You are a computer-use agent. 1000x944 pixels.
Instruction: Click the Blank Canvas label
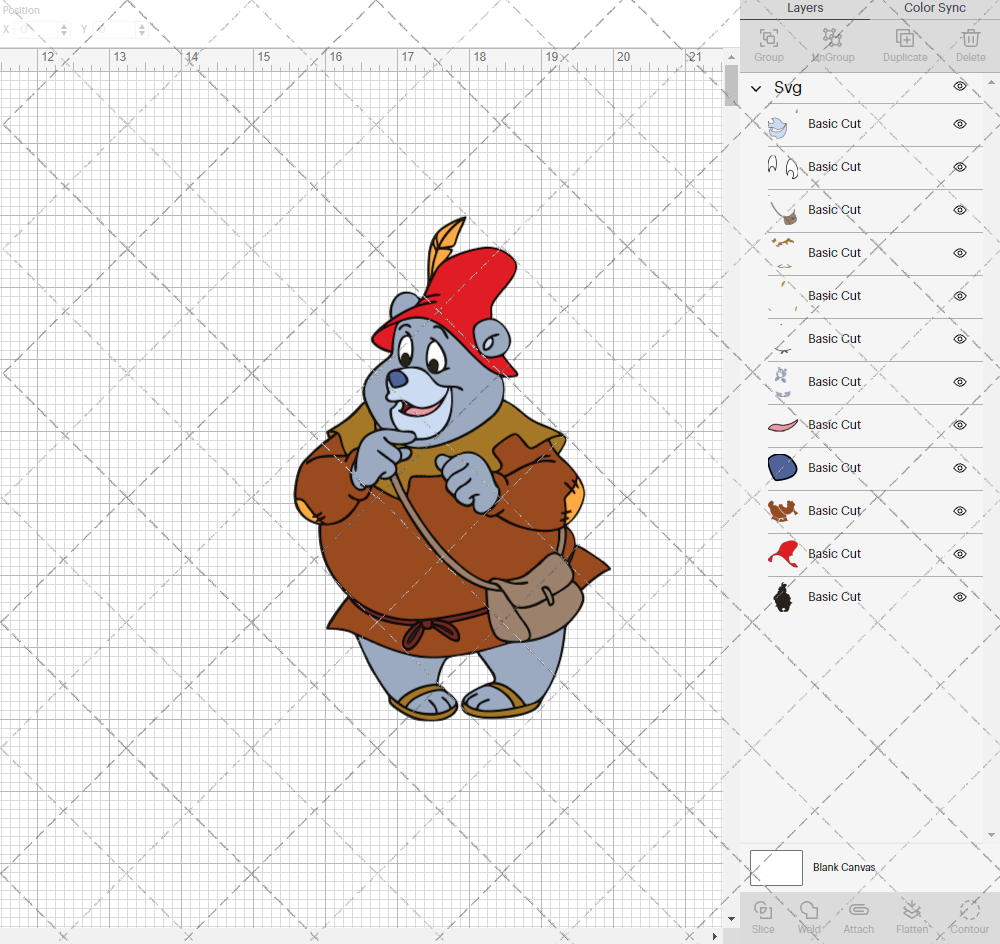tap(844, 867)
